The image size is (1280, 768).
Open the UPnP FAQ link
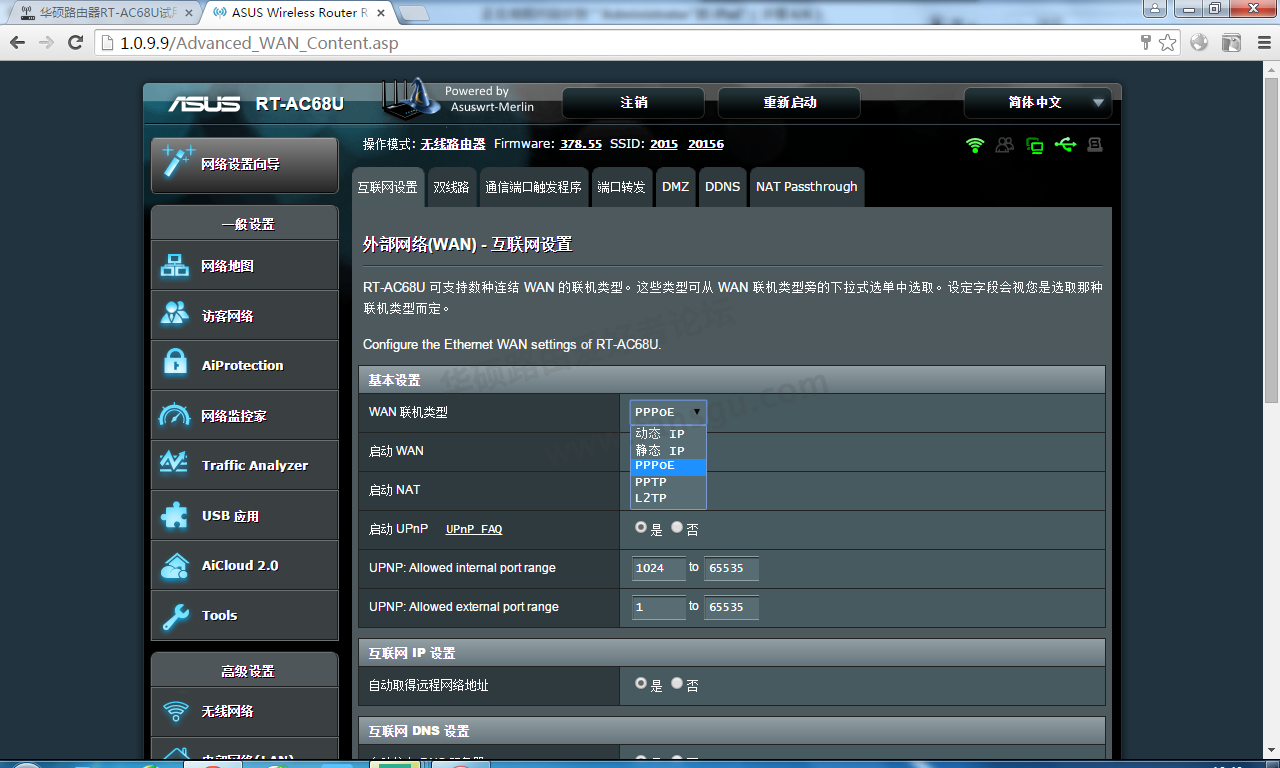[474, 529]
